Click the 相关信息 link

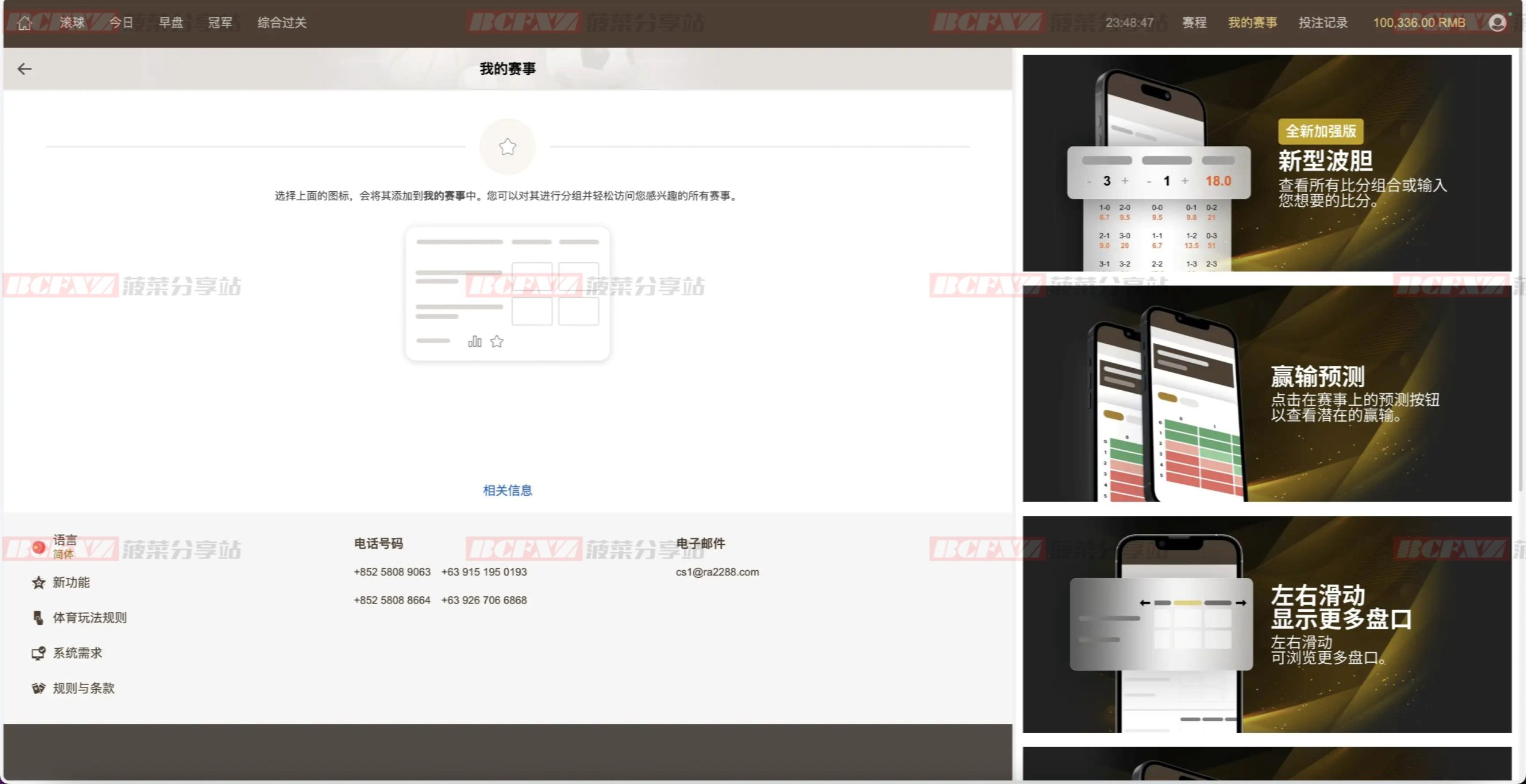pyautogui.click(x=507, y=490)
